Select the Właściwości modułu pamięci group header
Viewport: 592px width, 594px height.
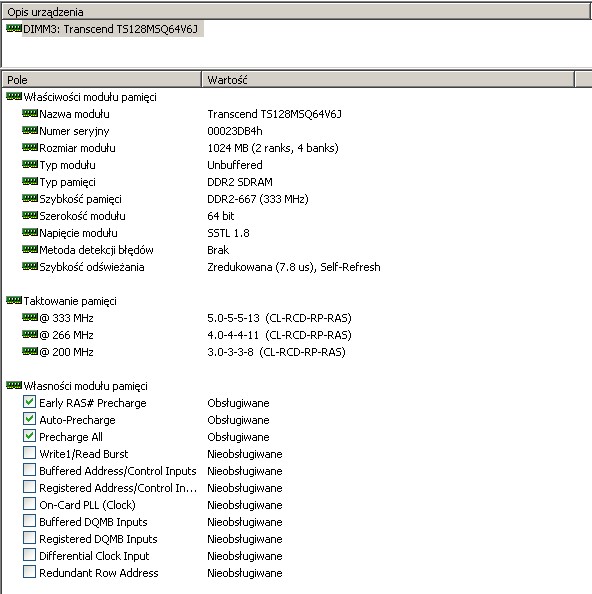[x=90, y=97]
